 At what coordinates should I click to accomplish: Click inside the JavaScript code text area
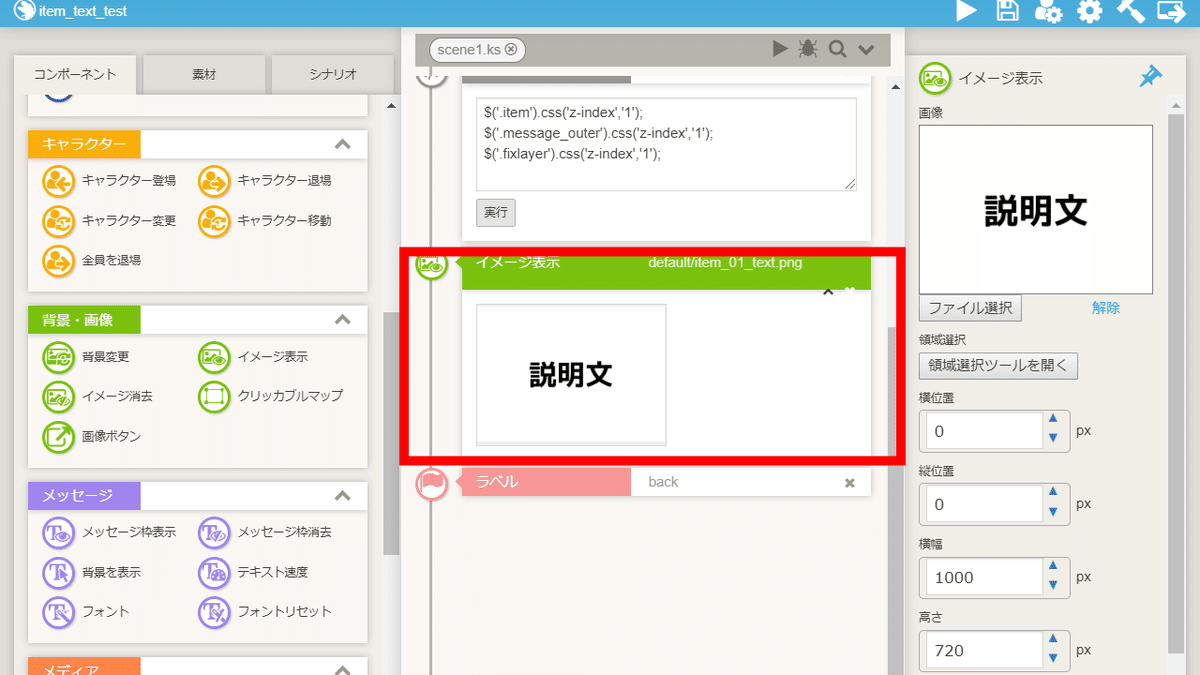[666, 143]
